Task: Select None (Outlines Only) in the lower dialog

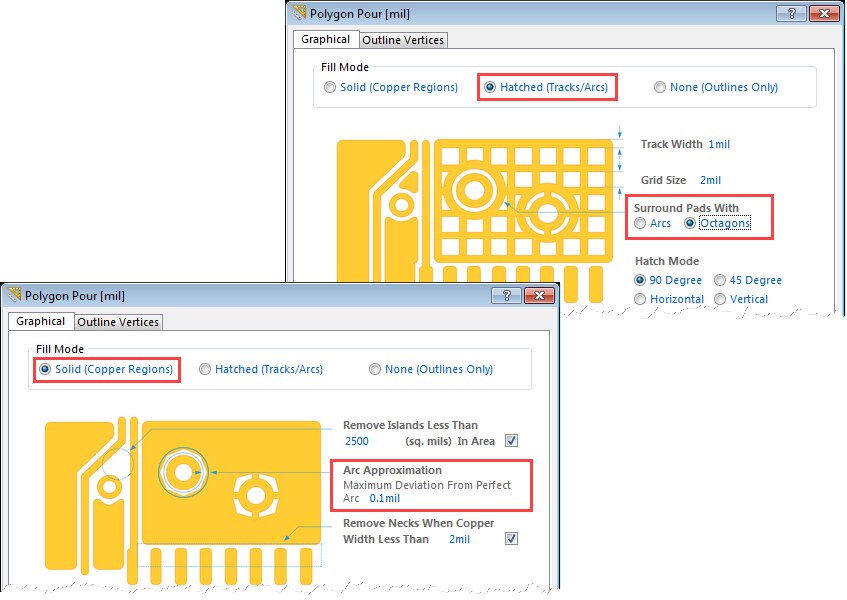Action: tap(376, 369)
